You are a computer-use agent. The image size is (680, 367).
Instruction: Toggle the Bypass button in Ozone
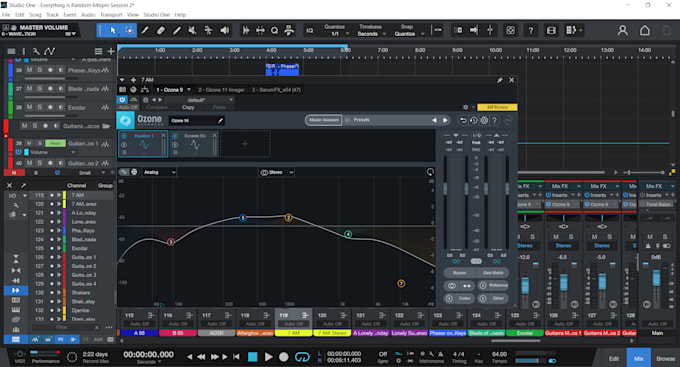(x=460, y=273)
